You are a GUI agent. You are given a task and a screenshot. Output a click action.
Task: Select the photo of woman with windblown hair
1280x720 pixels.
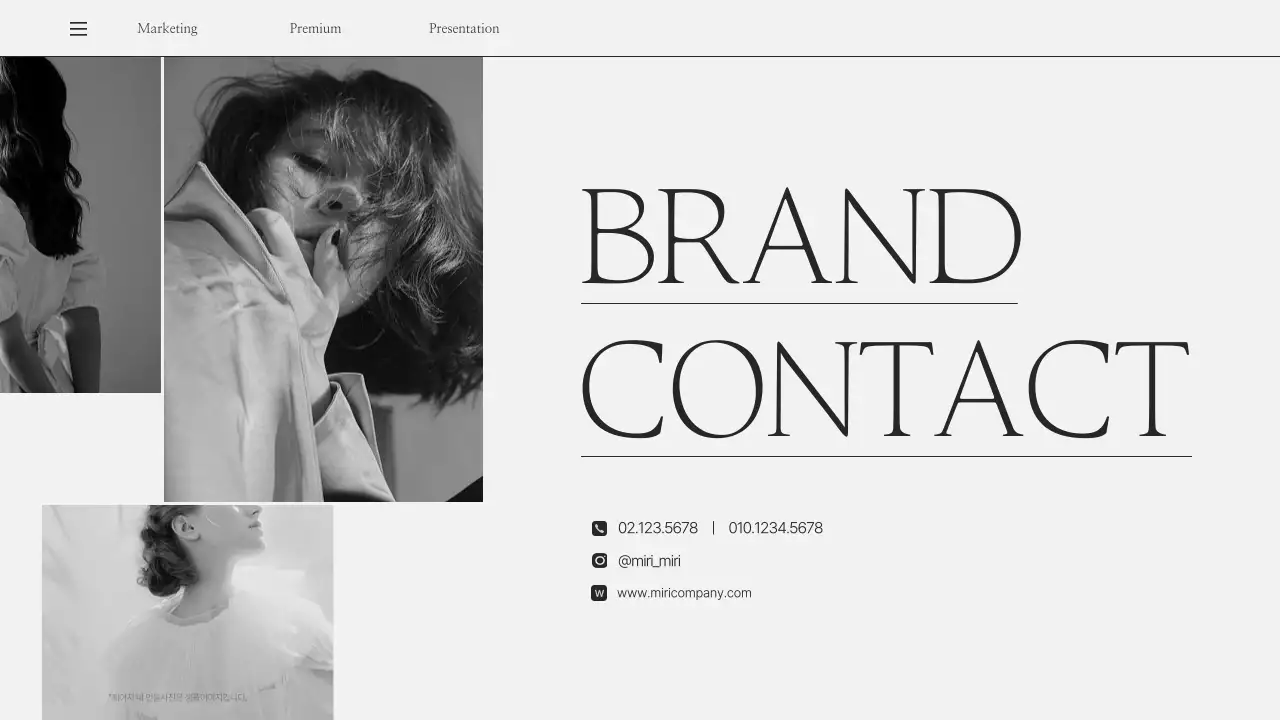point(323,279)
